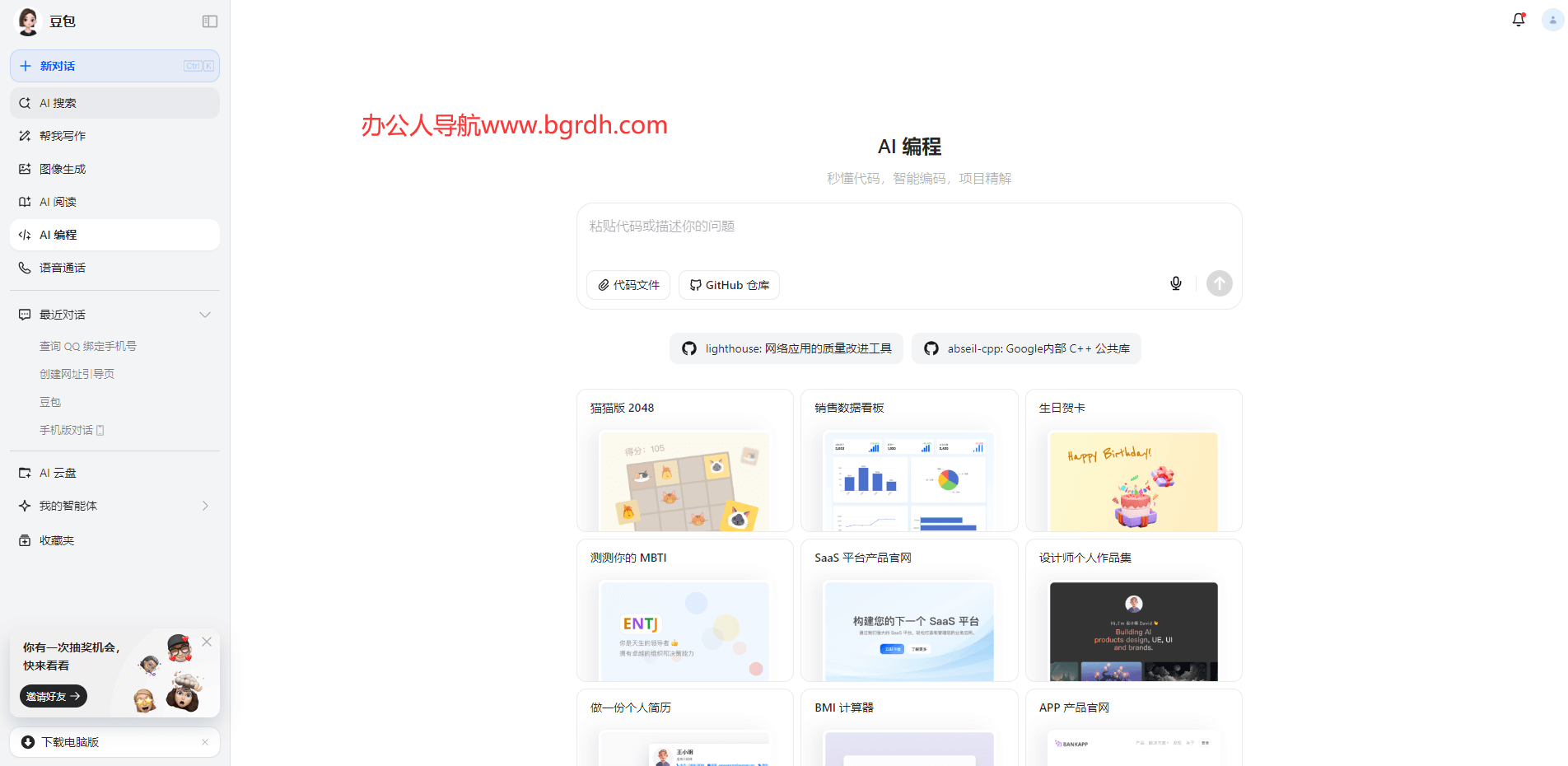This screenshot has width=1568, height=766.
Task: Click the 邀请好友 button
Action: point(52,696)
